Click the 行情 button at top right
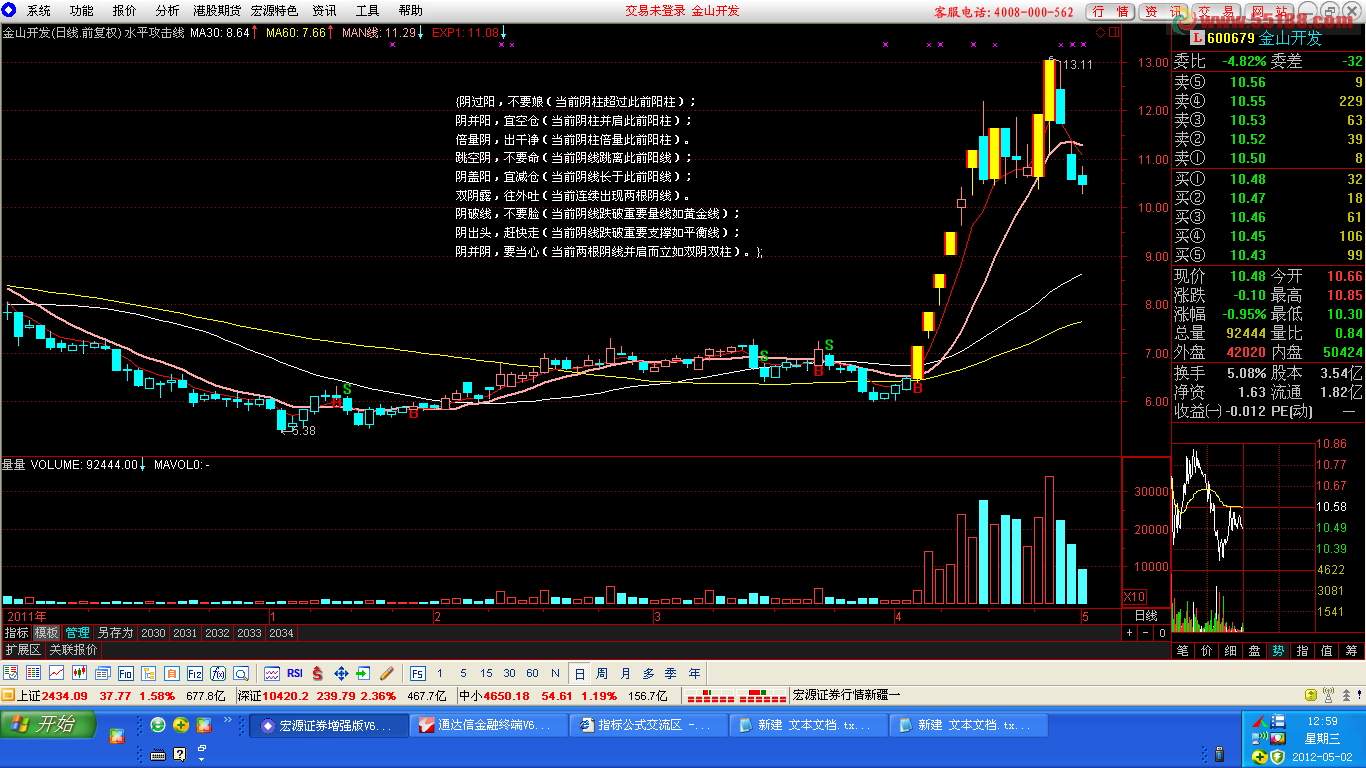Screen dimensions: 1366x768 point(1111,12)
